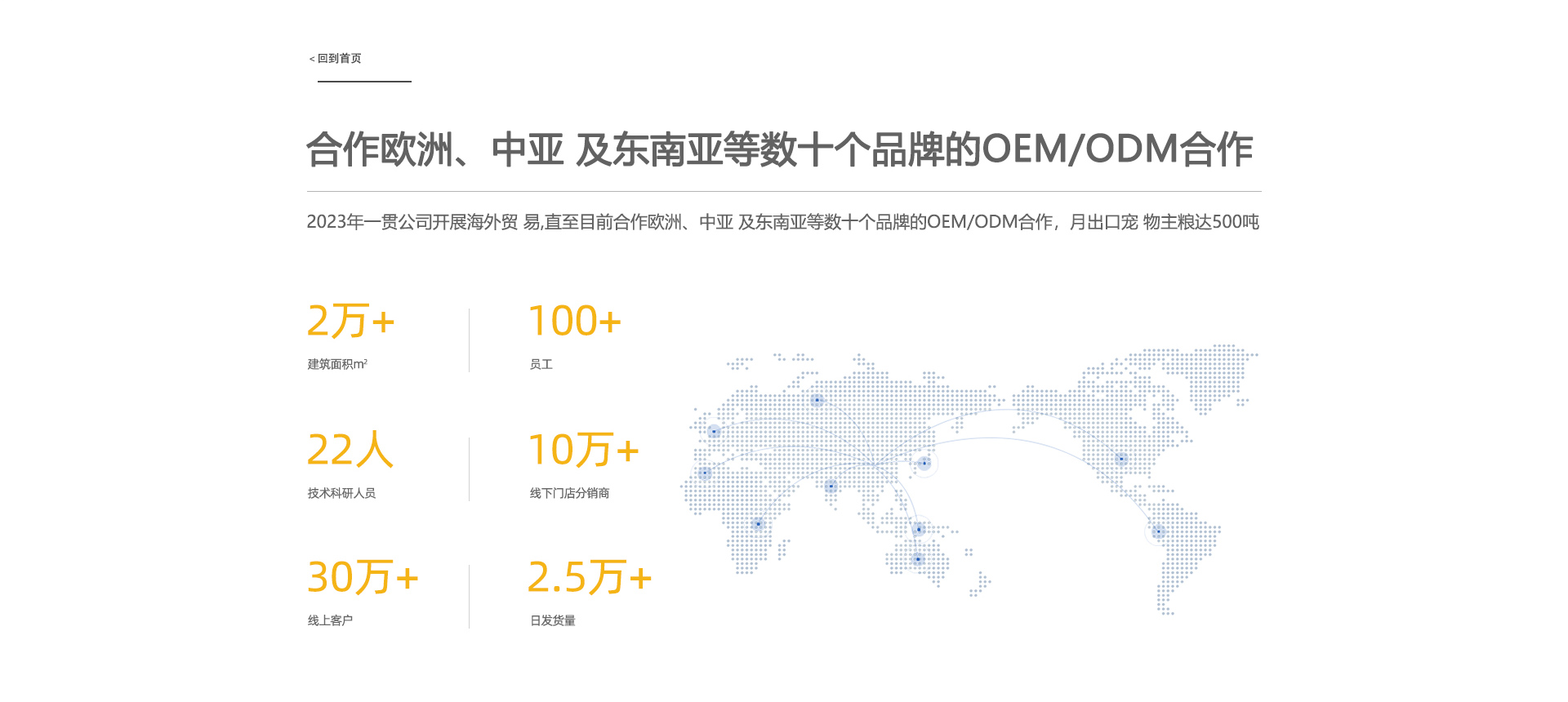Select the 技术科研人员 label
Viewport: 1568px width, 702px height.
click(x=341, y=493)
